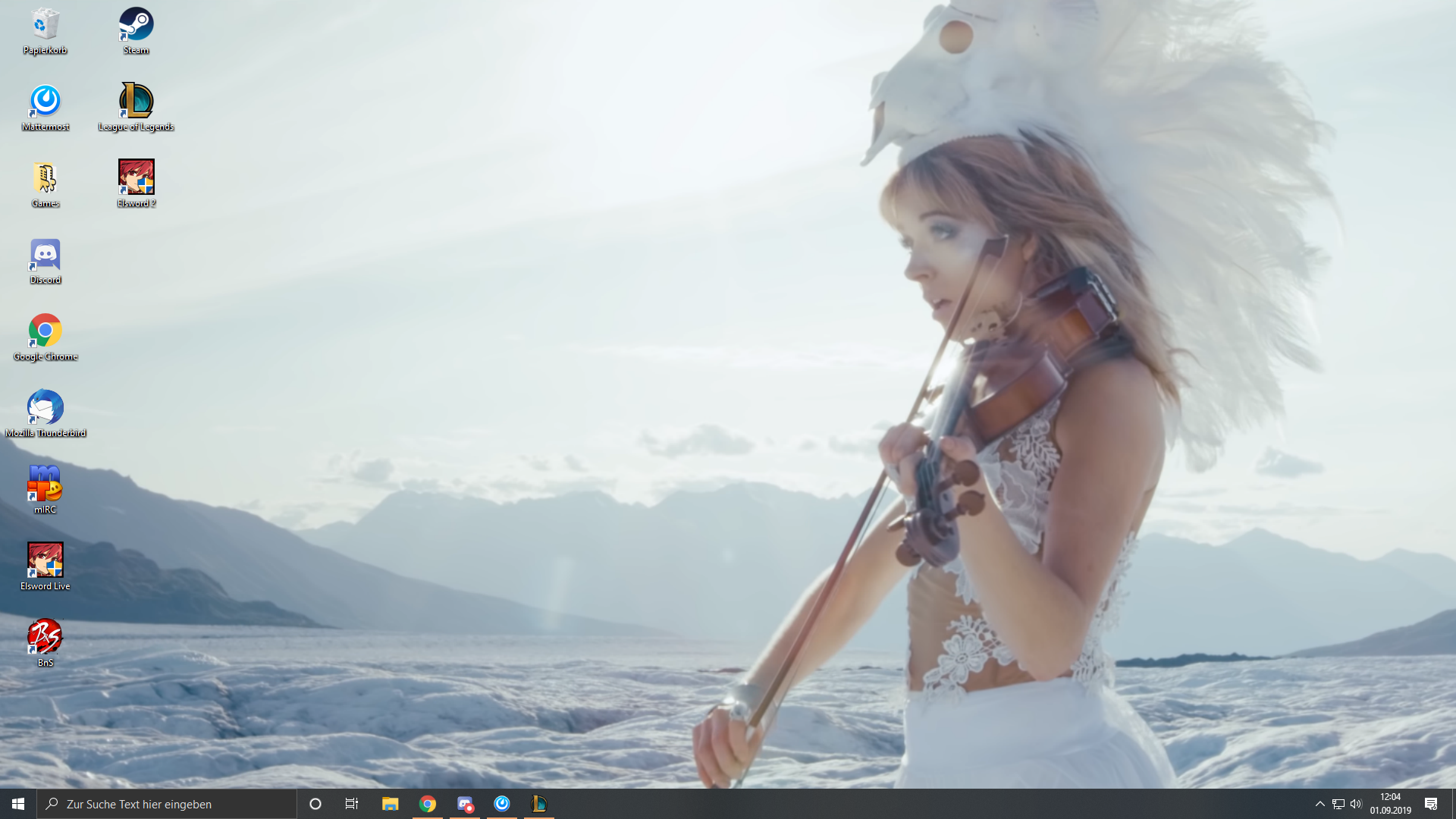
Task: Open File Explorer in the taskbar
Action: pyautogui.click(x=390, y=804)
